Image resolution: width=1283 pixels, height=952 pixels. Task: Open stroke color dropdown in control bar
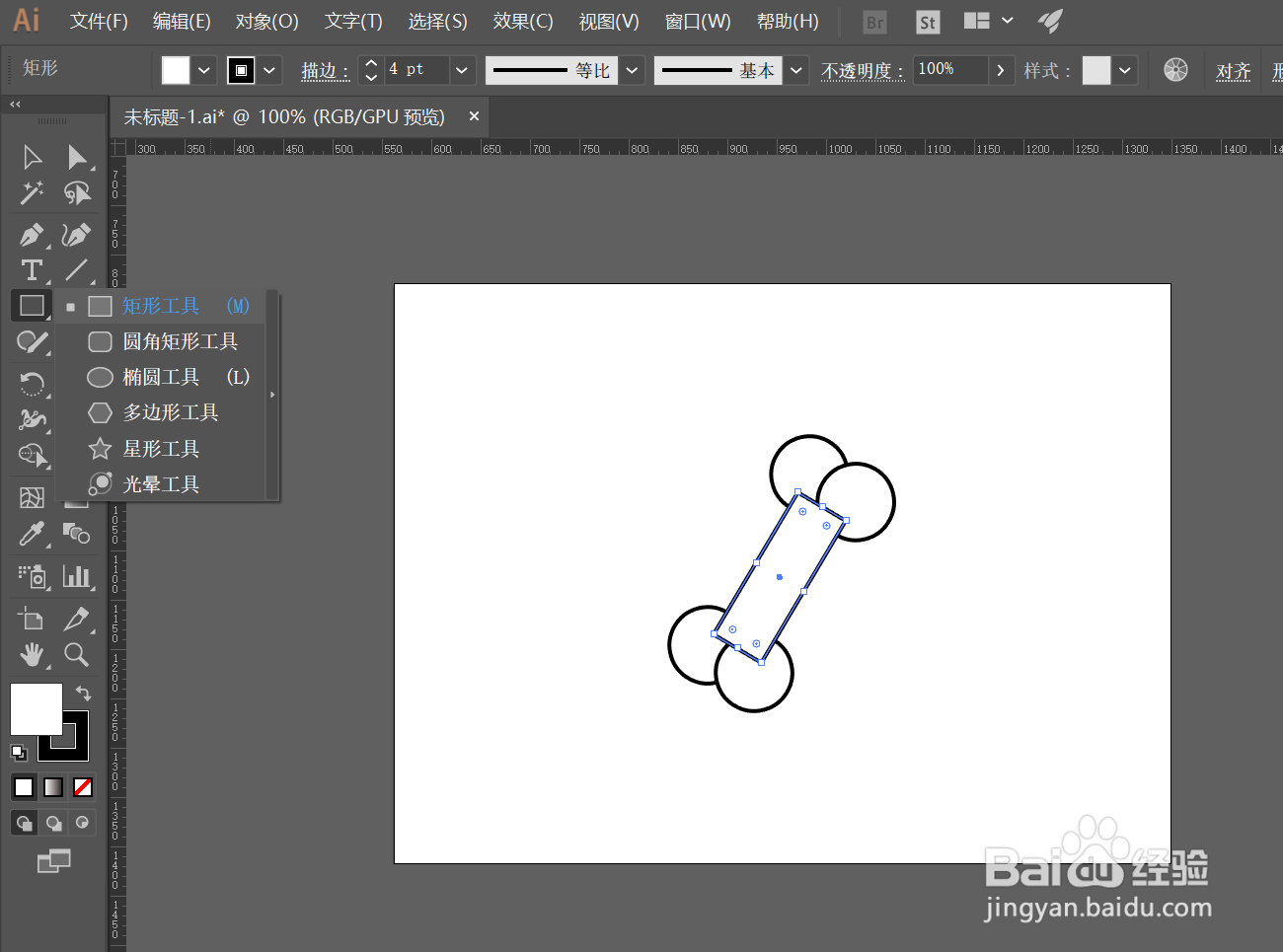[x=269, y=70]
